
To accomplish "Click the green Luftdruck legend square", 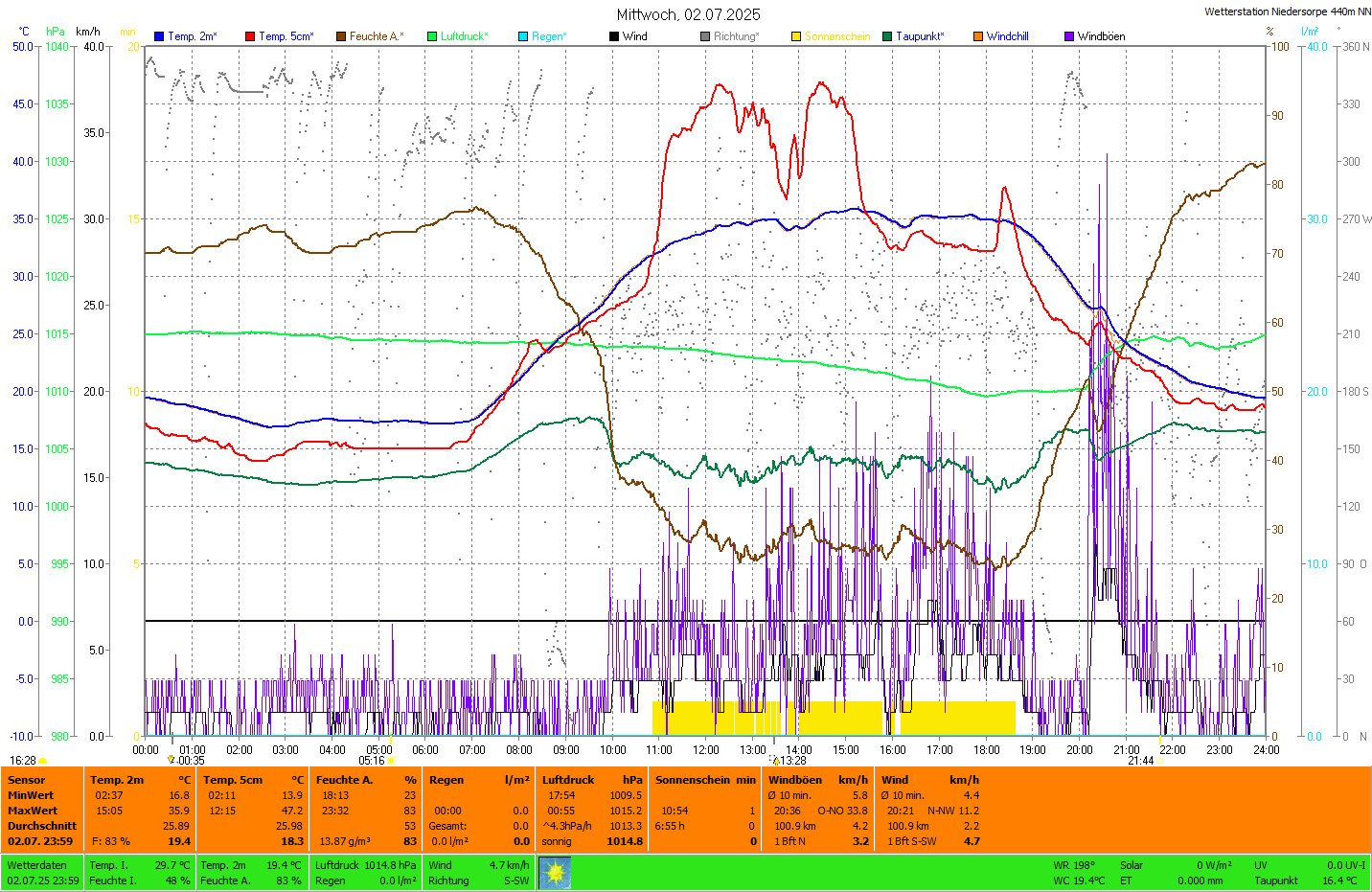I will click(432, 36).
